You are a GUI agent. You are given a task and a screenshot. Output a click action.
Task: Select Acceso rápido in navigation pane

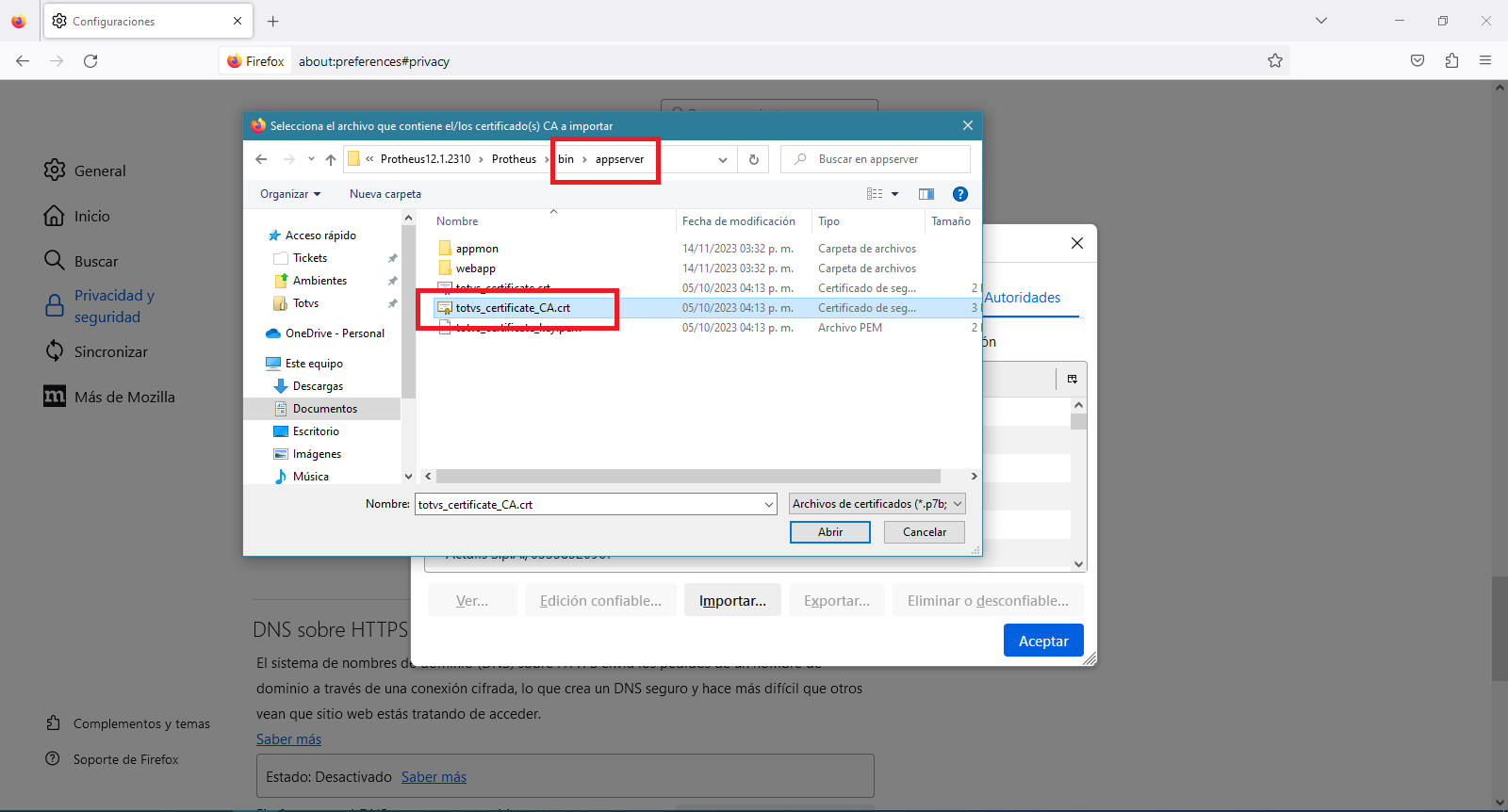[320, 235]
